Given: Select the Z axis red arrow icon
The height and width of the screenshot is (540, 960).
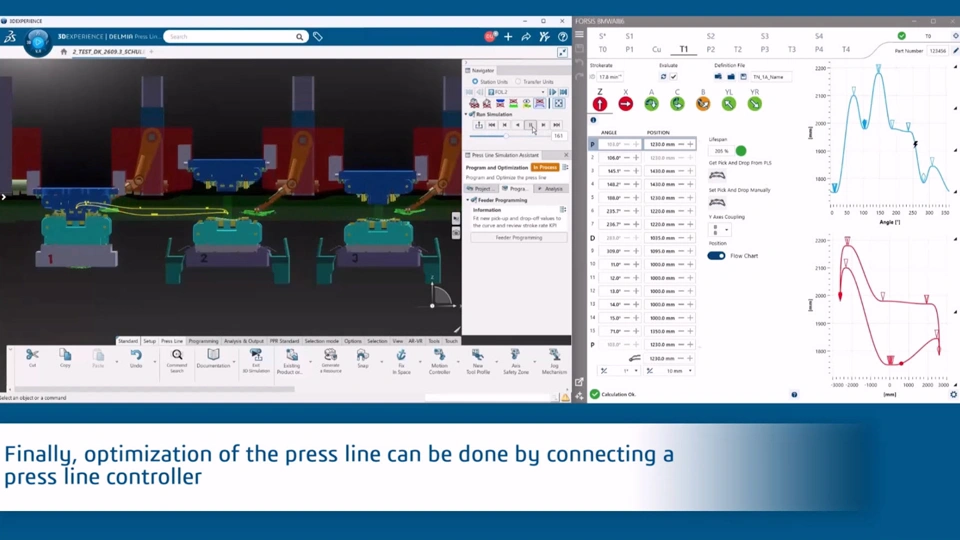Looking at the screenshot, I should 600,104.
